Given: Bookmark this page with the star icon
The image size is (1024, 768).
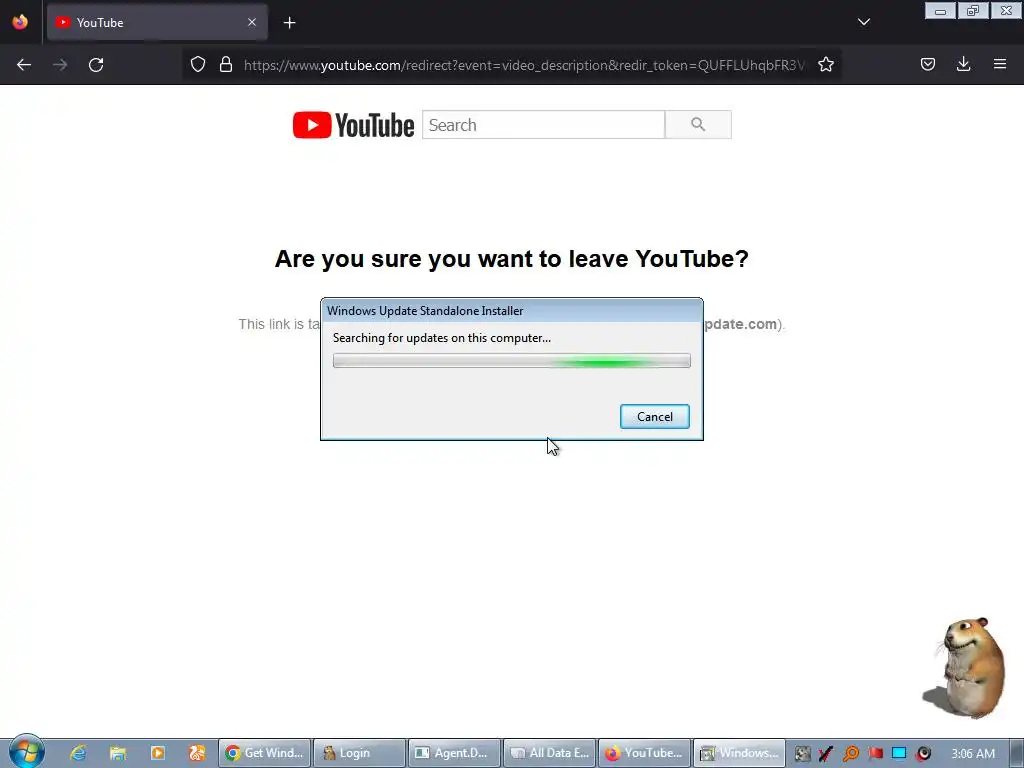Looking at the screenshot, I should (x=825, y=65).
